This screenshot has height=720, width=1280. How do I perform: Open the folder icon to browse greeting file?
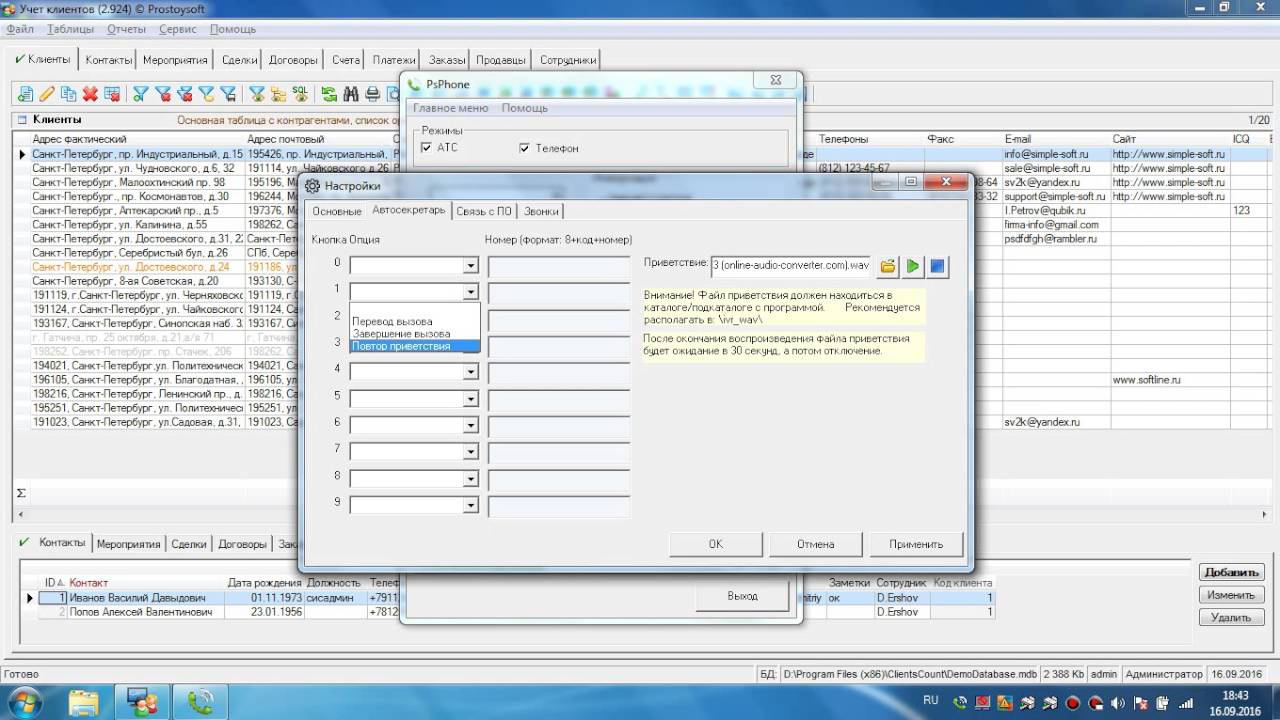pos(887,267)
